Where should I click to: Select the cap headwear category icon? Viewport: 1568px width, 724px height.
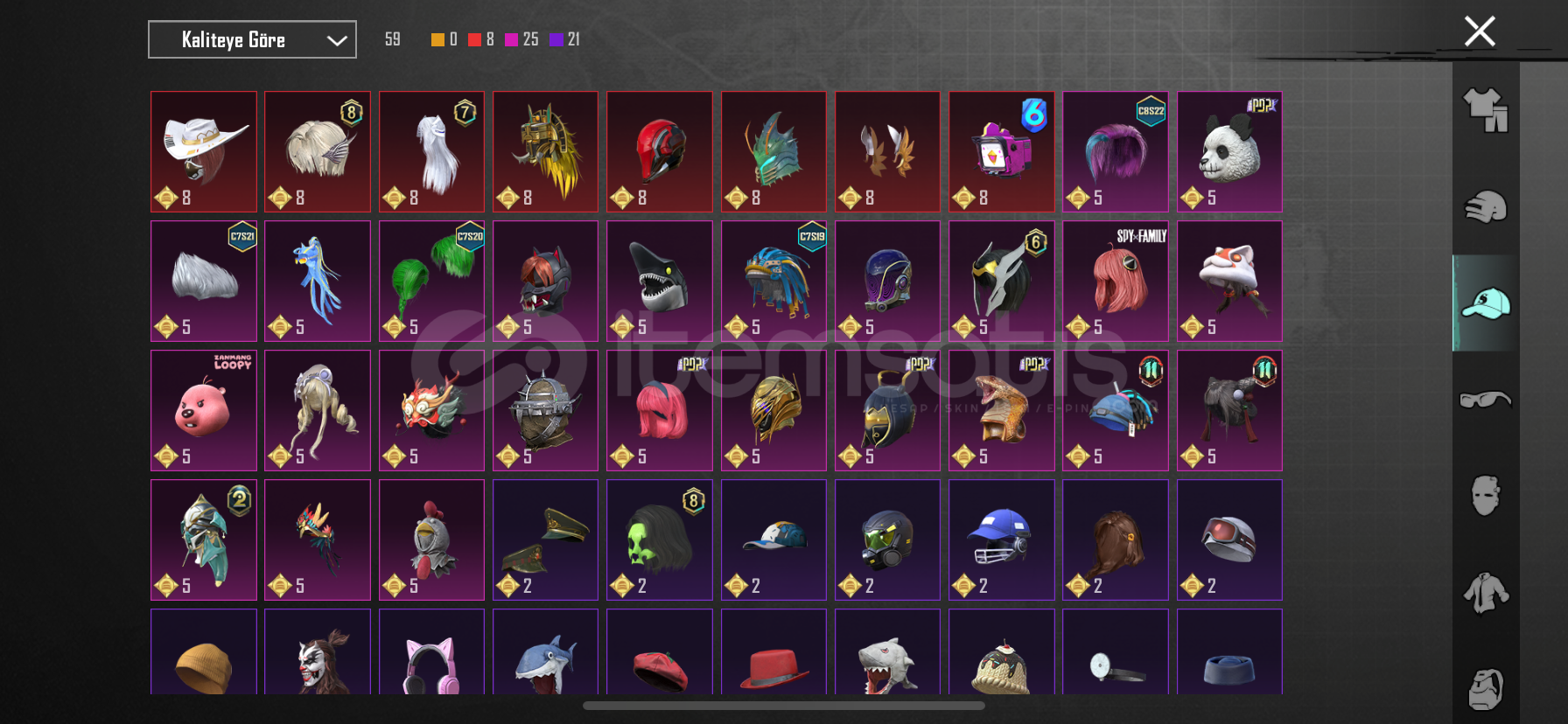coord(1486,303)
